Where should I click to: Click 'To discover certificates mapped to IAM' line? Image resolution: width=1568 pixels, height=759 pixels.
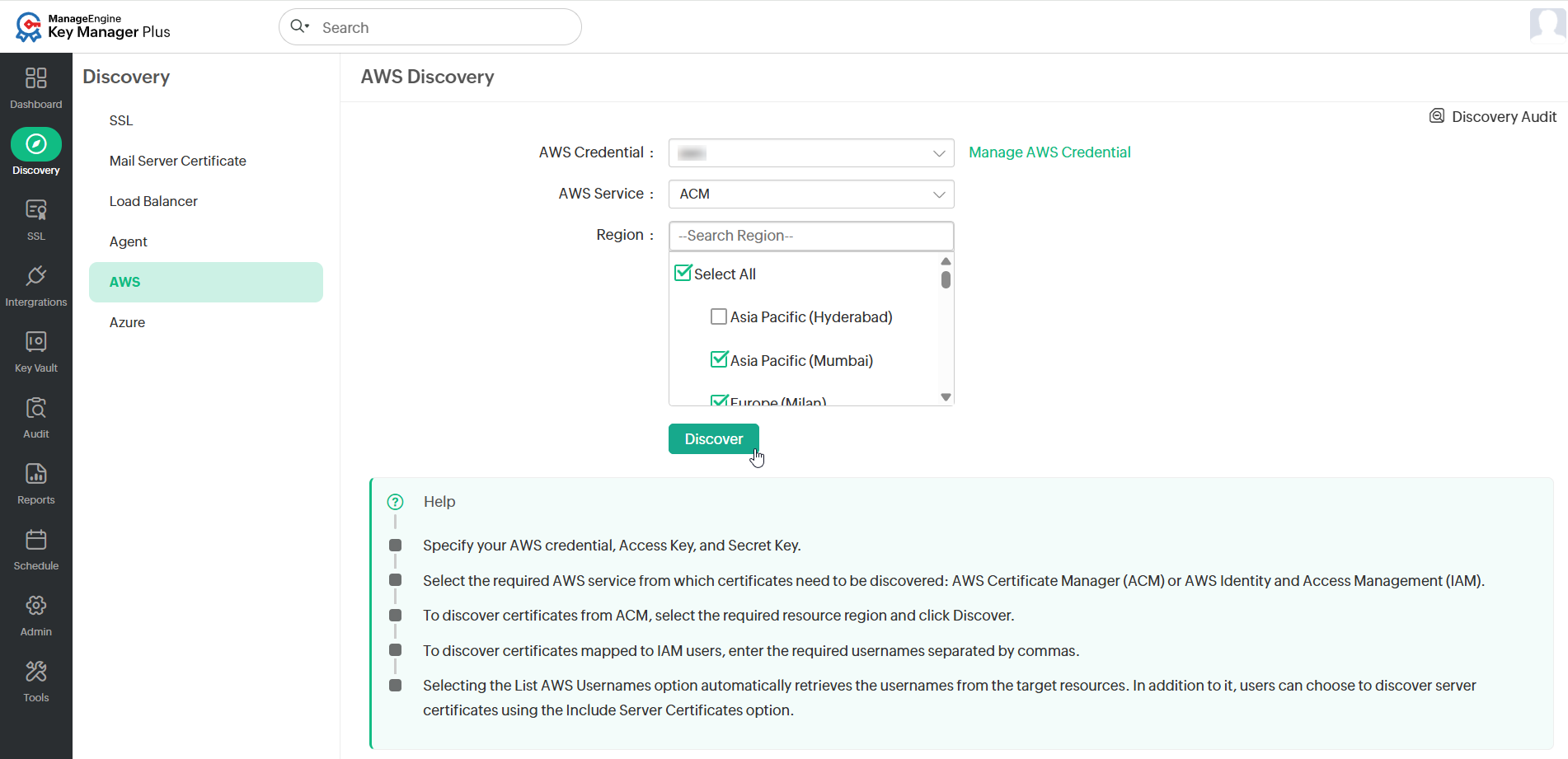(751, 651)
